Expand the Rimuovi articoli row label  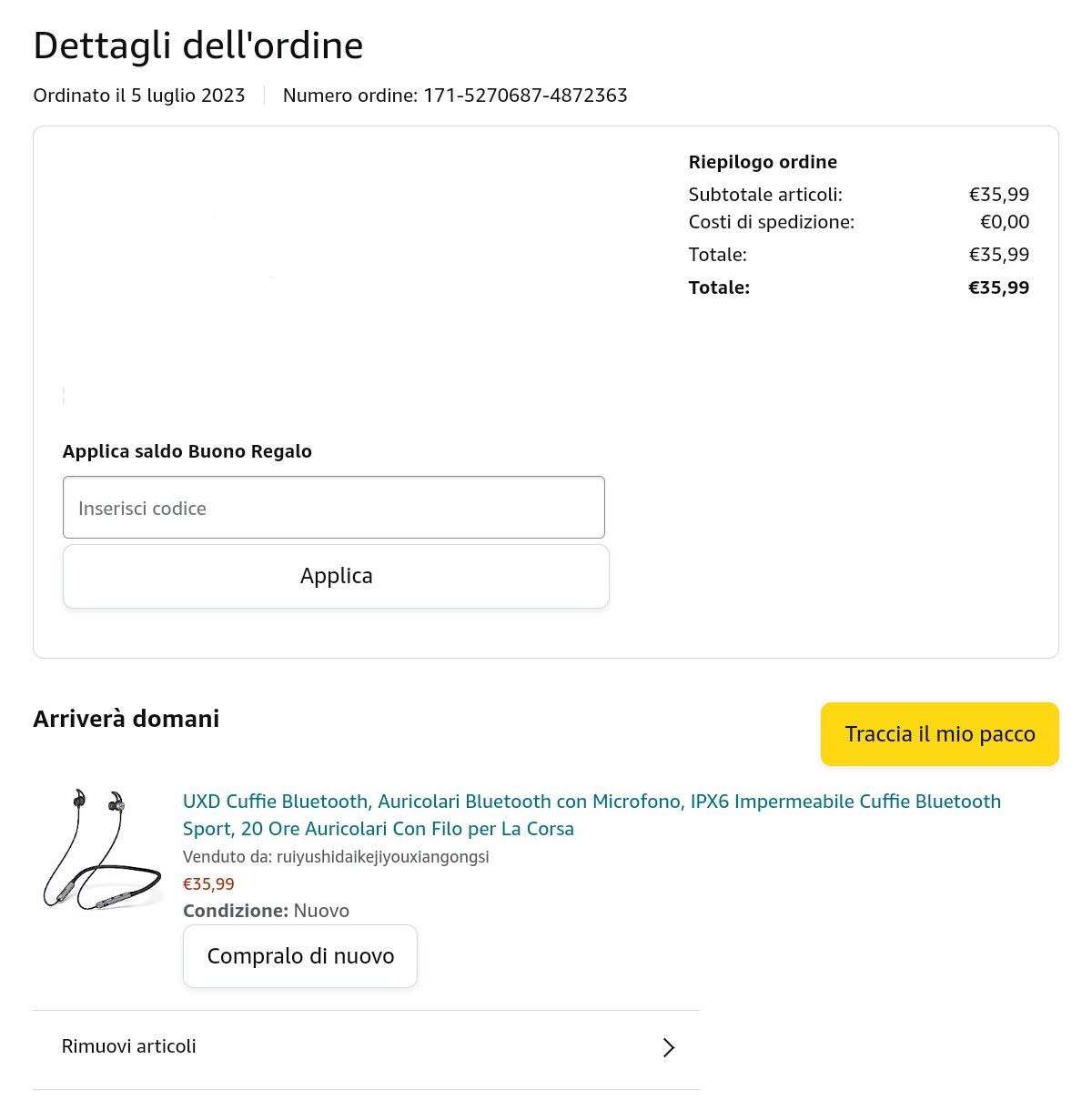pyautogui.click(x=129, y=1046)
